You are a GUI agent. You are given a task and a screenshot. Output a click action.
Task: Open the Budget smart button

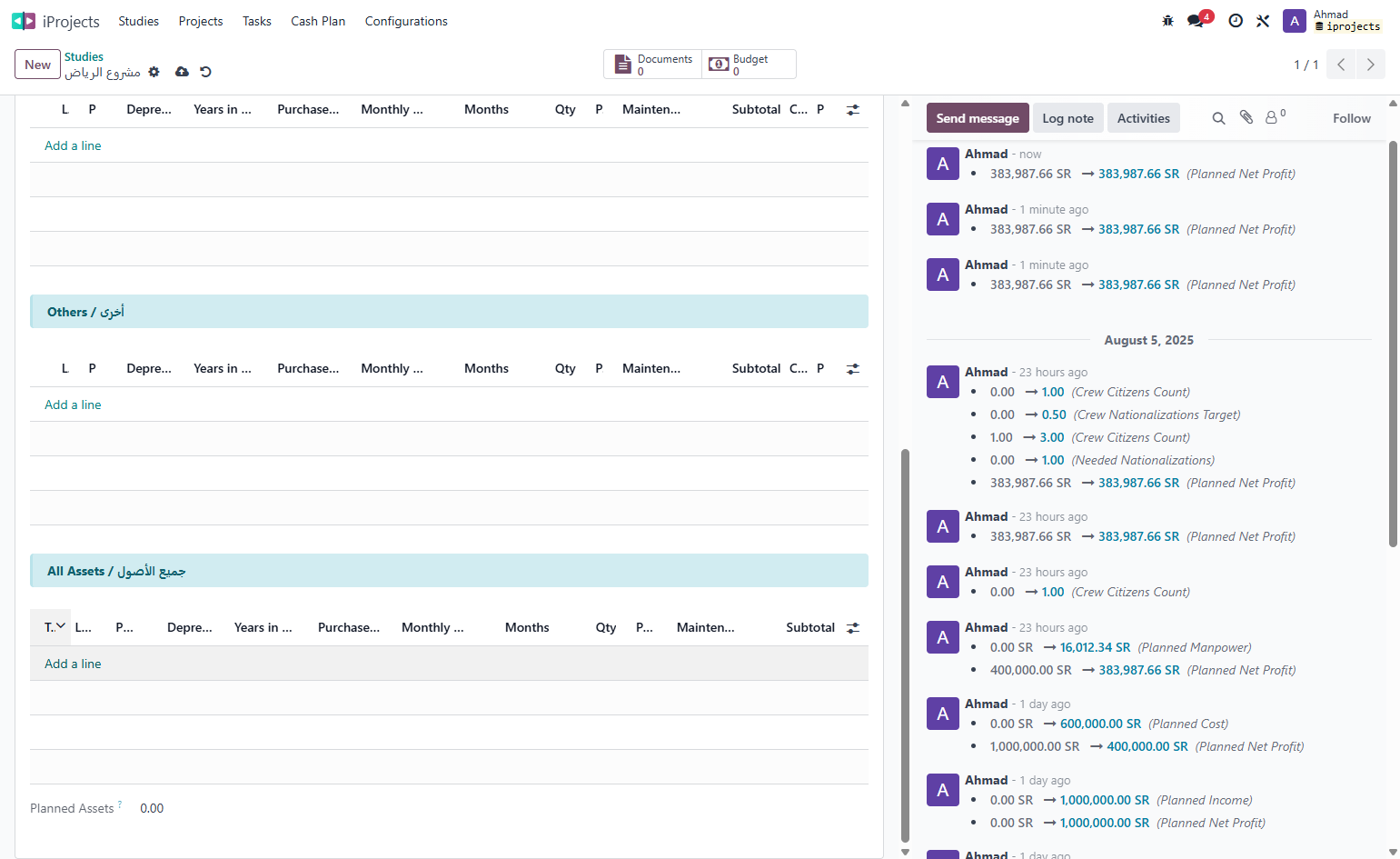point(750,65)
